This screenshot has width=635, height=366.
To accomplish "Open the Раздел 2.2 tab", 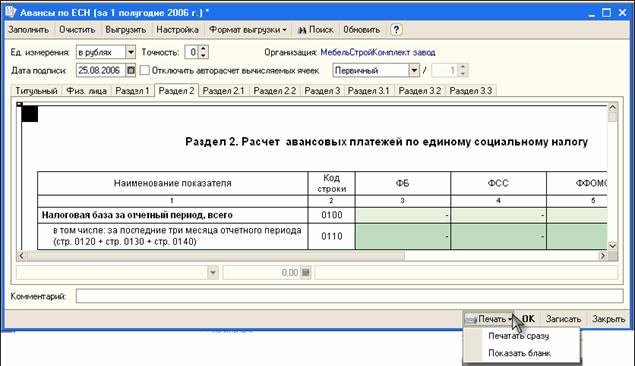I will [275, 91].
